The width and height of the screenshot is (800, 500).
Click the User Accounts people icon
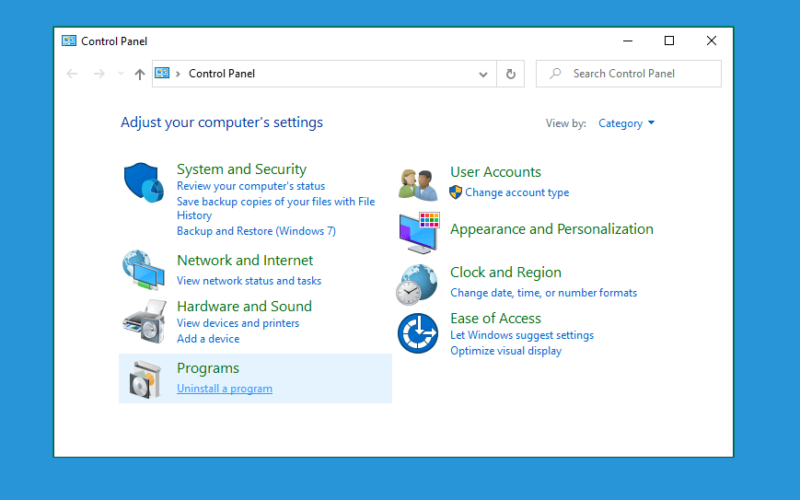point(418,184)
